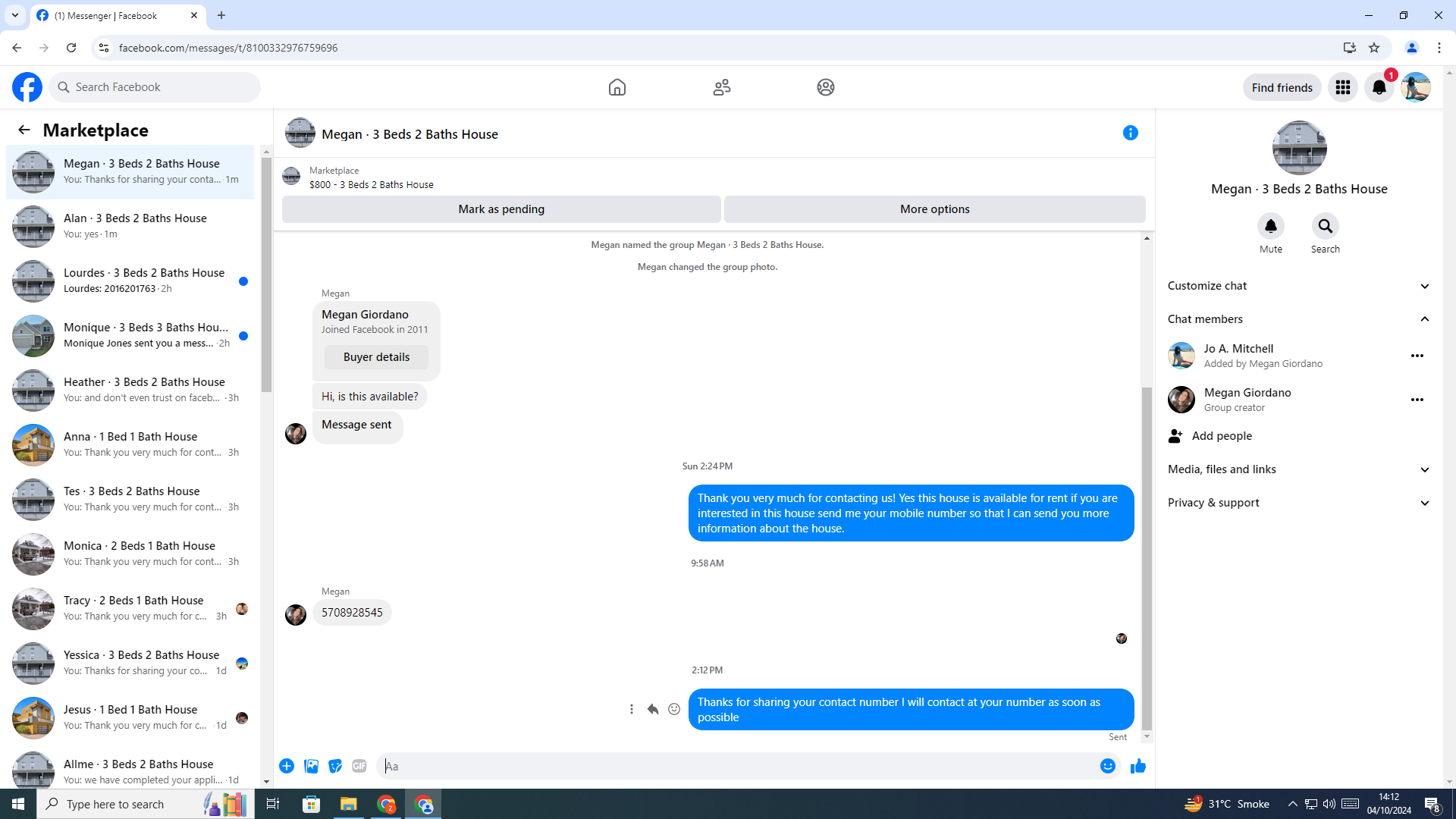View site information icon in address bar
This screenshot has width=1456, height=819.
click(104, 48)
